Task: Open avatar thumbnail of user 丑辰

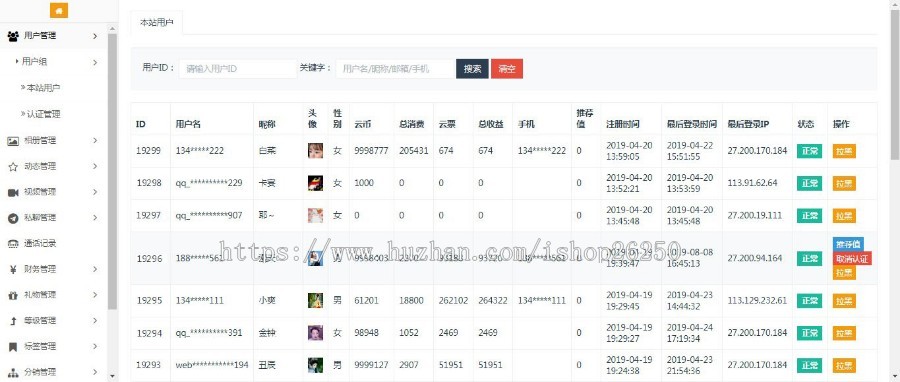Action: click(x=315, y=365)
